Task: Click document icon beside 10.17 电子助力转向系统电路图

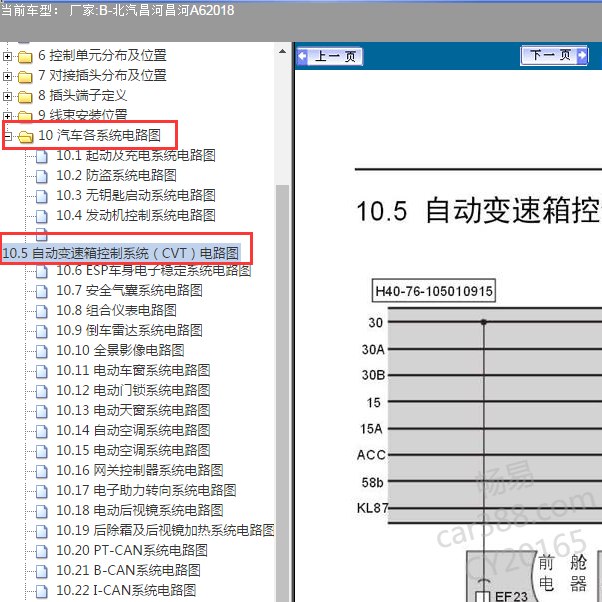Action: coord(41,491)
